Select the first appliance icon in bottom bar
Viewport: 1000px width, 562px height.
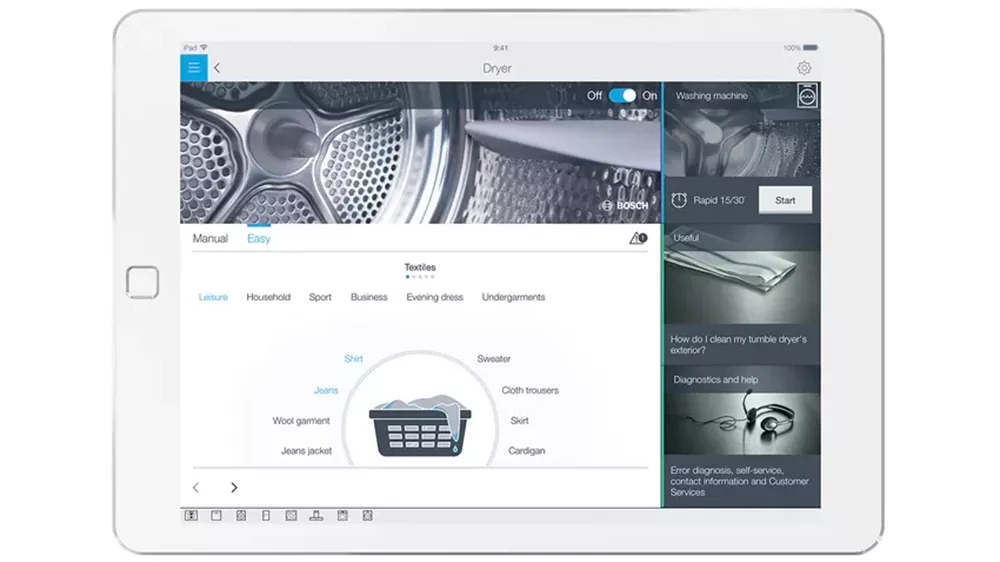pos(191,515)
